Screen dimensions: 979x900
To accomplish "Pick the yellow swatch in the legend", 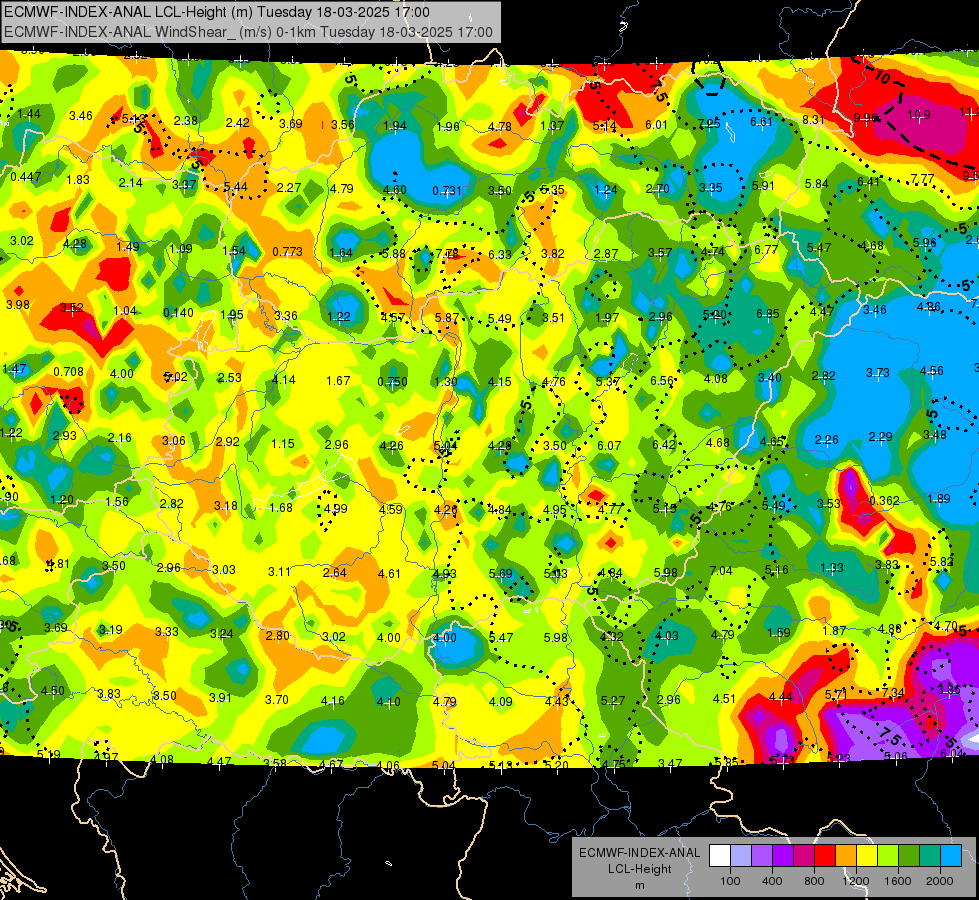I will coord(867,856).
